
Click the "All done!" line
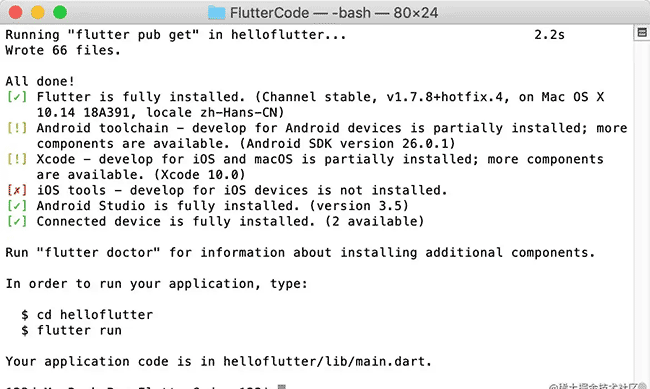pyautogui.click(x=40, y=81)
